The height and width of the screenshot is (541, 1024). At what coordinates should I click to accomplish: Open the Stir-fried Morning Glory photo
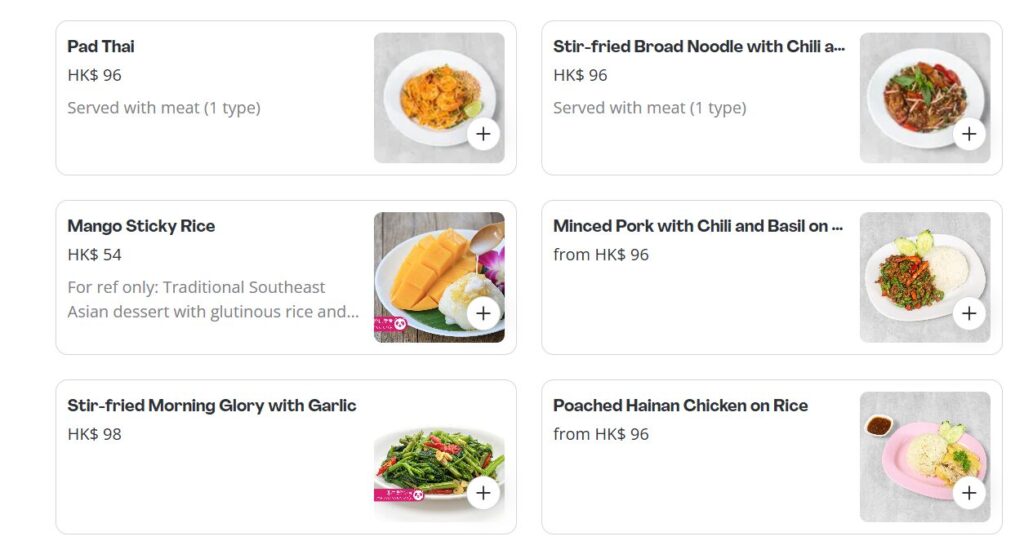439,457
